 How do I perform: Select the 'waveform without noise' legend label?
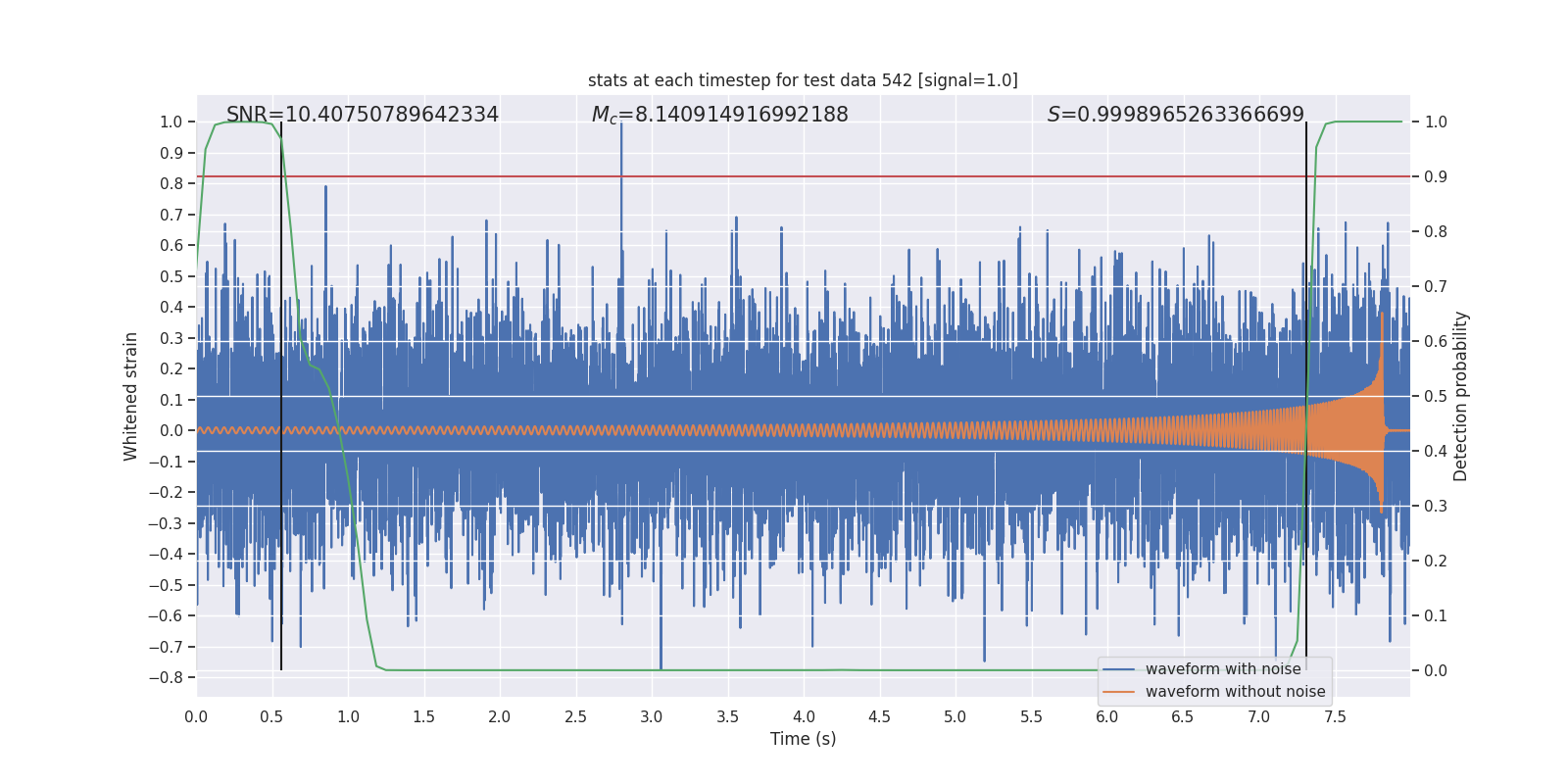pyautogui.click(x=1235, y=692)
